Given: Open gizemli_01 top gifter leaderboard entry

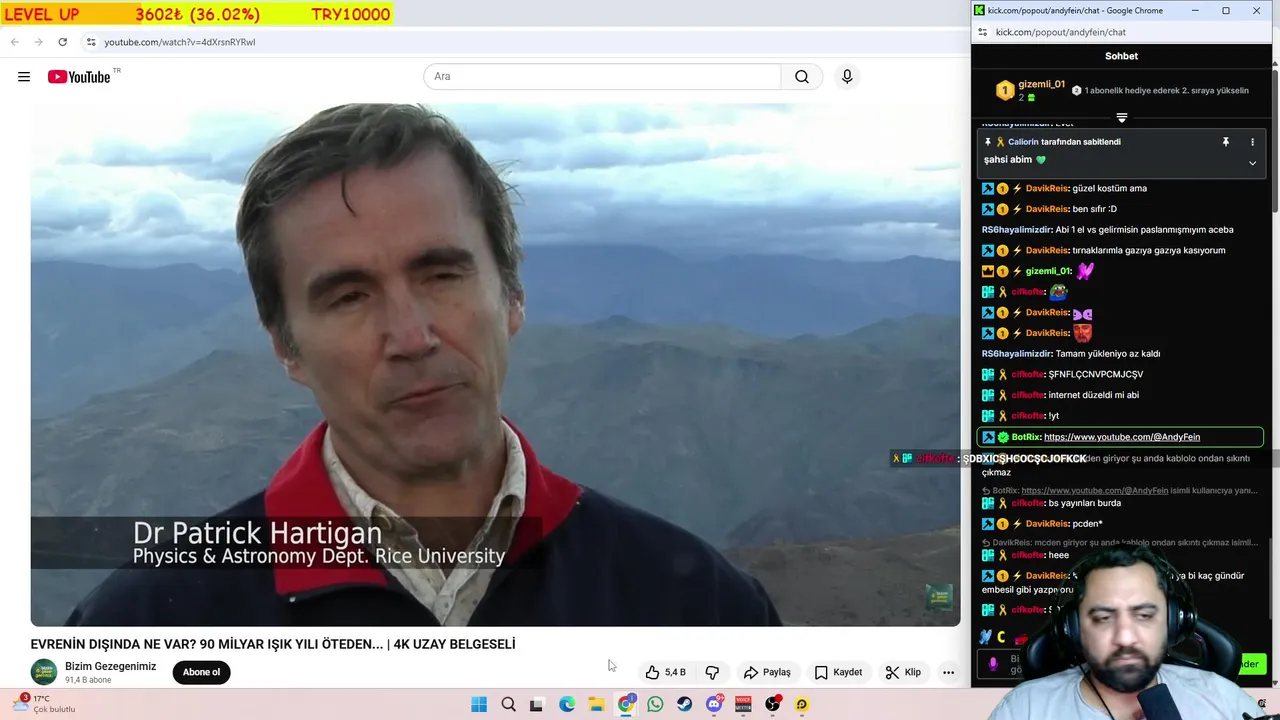Looking at the screenshot, I should point(1031,90).
